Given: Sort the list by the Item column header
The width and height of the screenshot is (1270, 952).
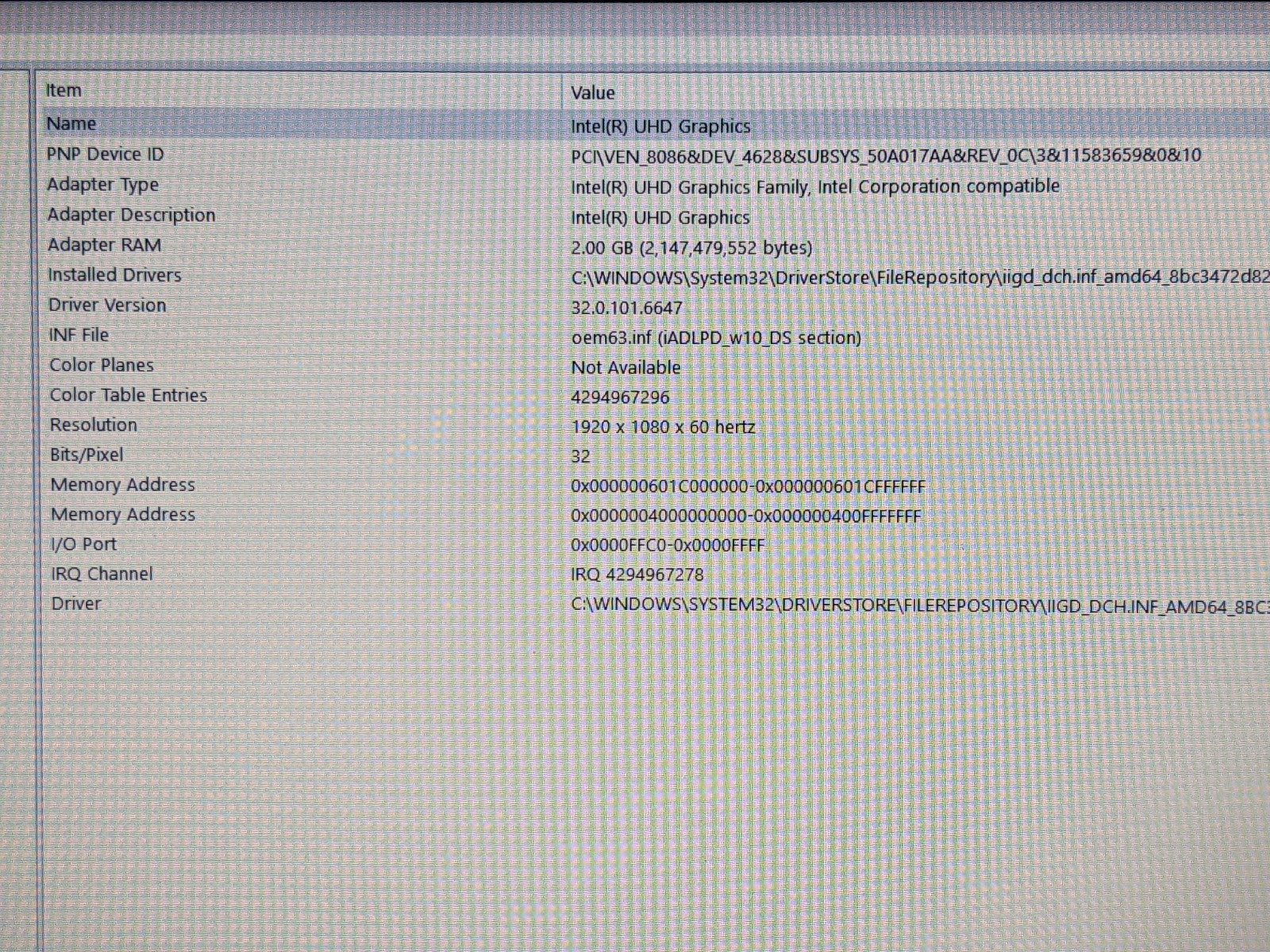Looking at the screenshot, I should (63, 90).
